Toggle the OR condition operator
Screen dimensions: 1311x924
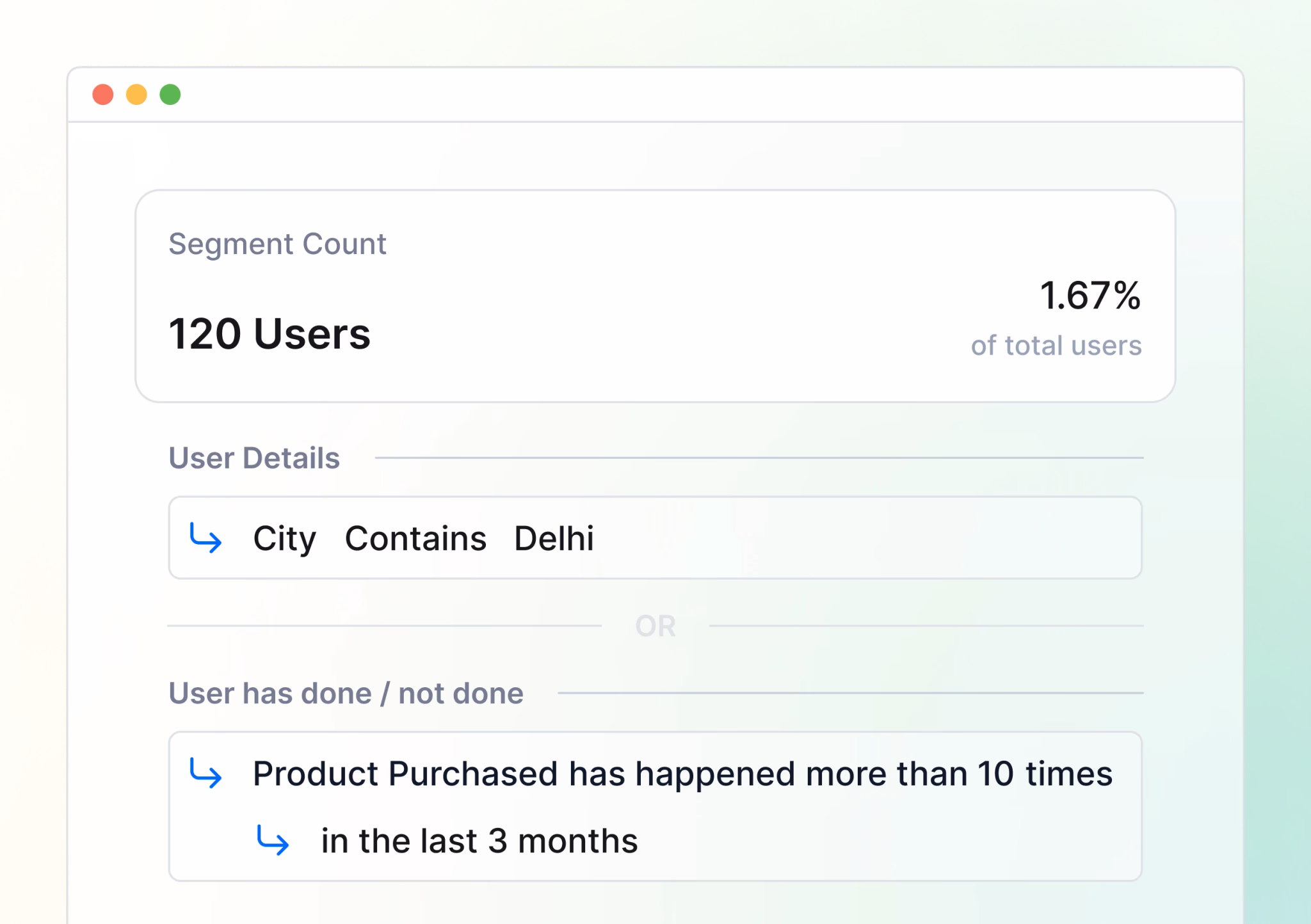[x=655, y=626]
